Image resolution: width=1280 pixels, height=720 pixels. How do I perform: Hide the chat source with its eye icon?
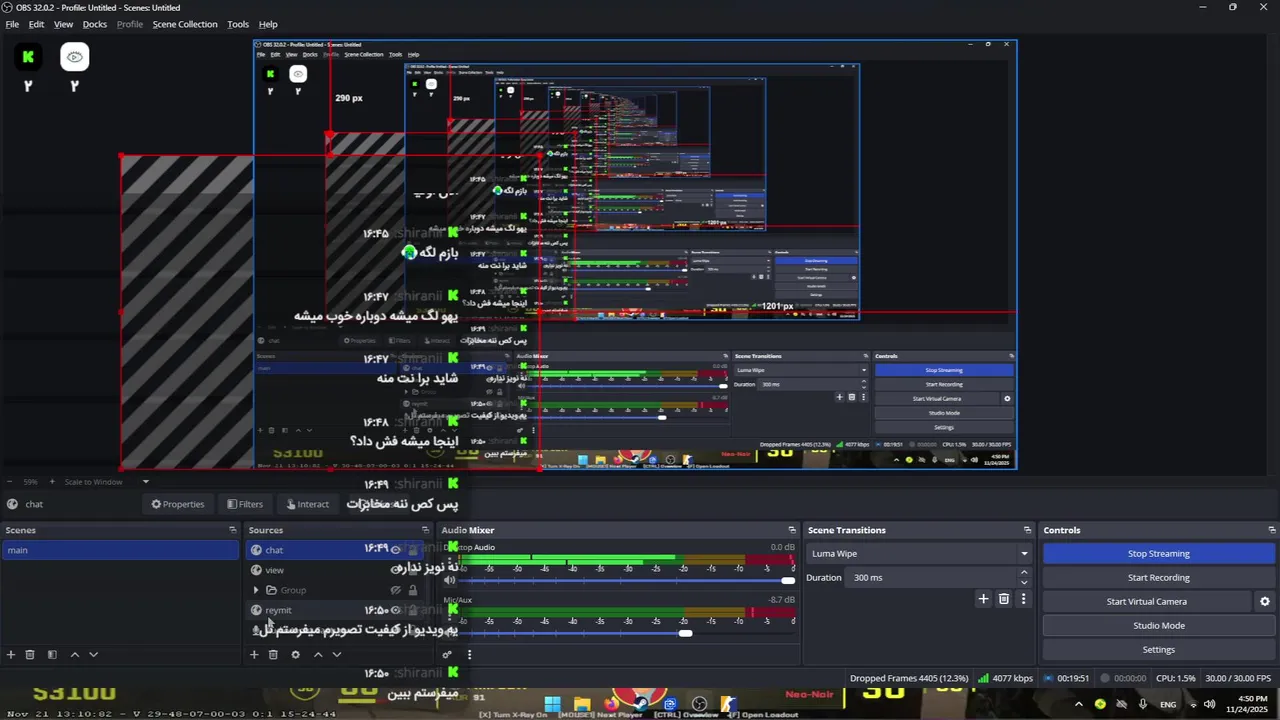396,549
